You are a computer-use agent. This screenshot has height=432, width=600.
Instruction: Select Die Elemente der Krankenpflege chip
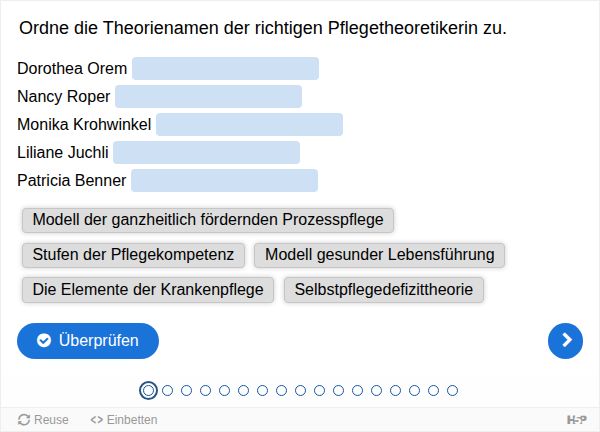(148, 290)
